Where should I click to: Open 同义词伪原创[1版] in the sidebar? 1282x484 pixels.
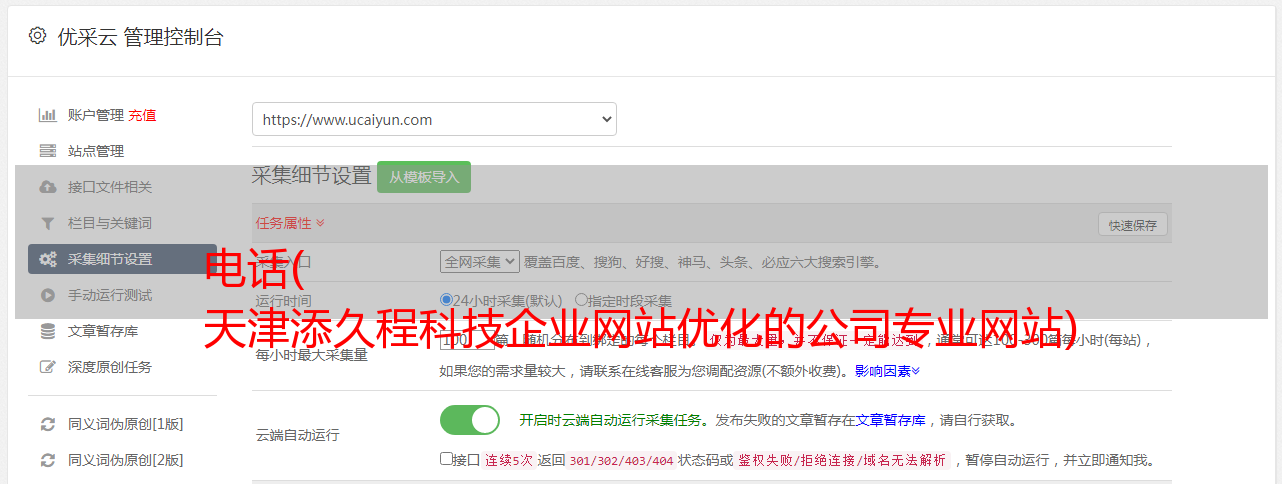click(126, 424)
